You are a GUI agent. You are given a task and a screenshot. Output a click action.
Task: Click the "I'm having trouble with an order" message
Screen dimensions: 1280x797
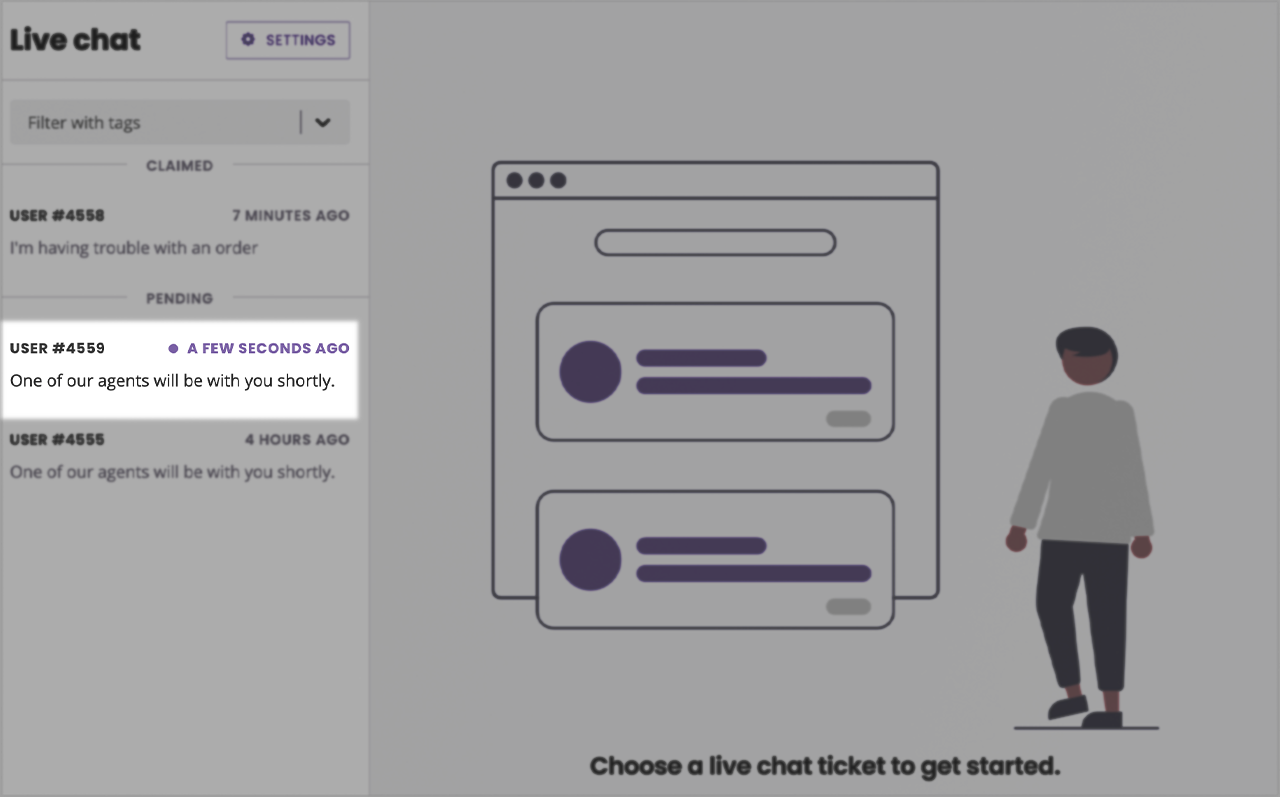(134, 248)
